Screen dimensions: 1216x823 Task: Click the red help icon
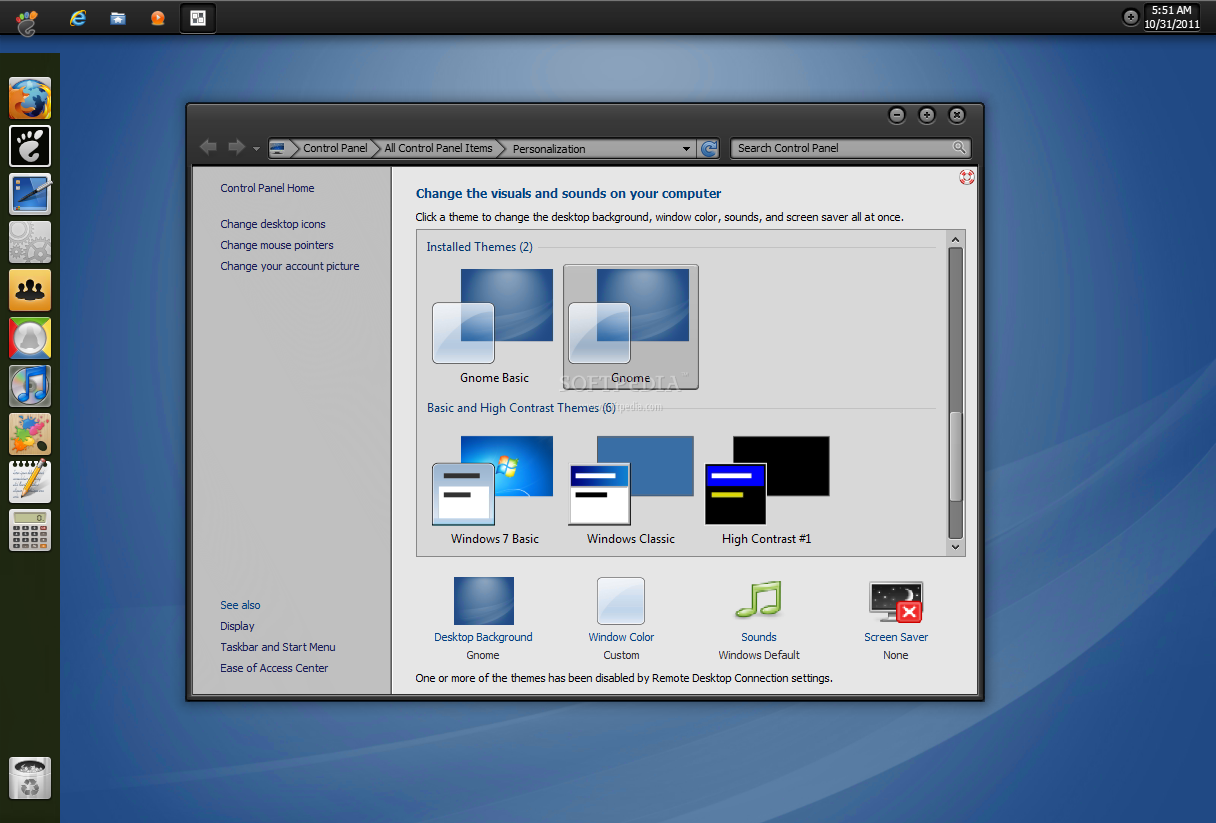tap(967, 177)
